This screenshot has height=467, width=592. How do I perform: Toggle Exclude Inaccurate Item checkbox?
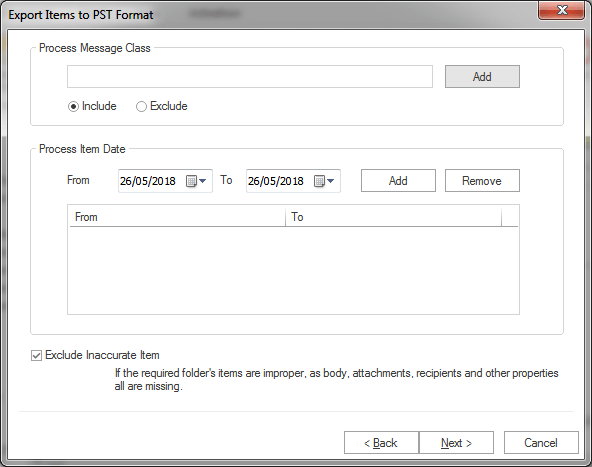pos(36,355)
